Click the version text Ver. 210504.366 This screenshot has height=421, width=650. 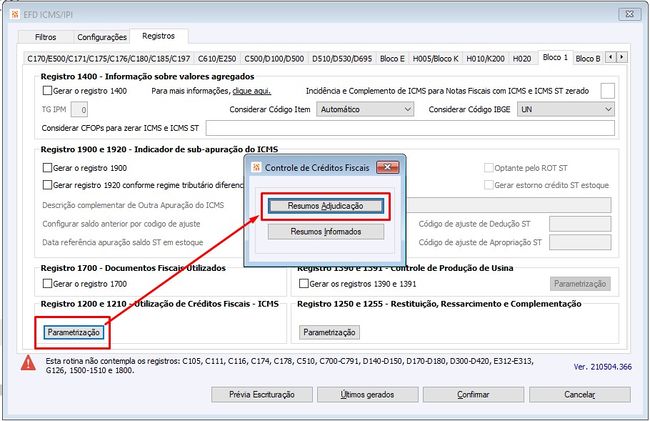point(603,367)
